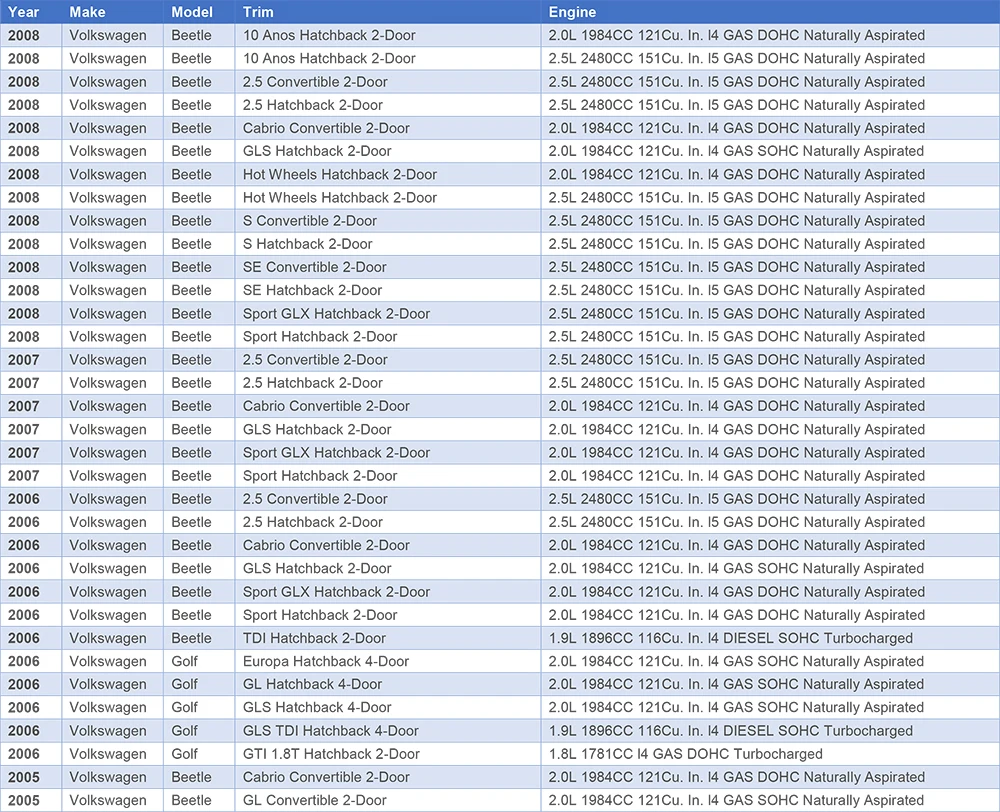Select 'SE Convertible 2-Door' trim cell
The height and width of the screenshot is (812, 1000).
point(388,267)
